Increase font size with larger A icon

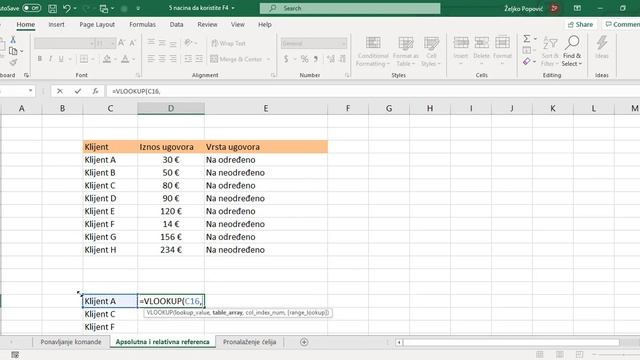pos(122,43)
